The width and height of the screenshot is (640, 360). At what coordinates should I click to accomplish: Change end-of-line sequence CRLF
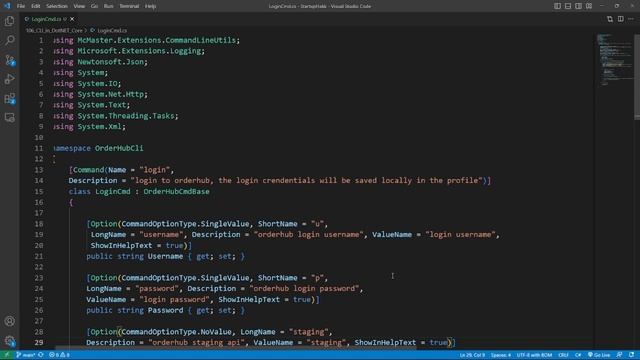pos(563,355)
